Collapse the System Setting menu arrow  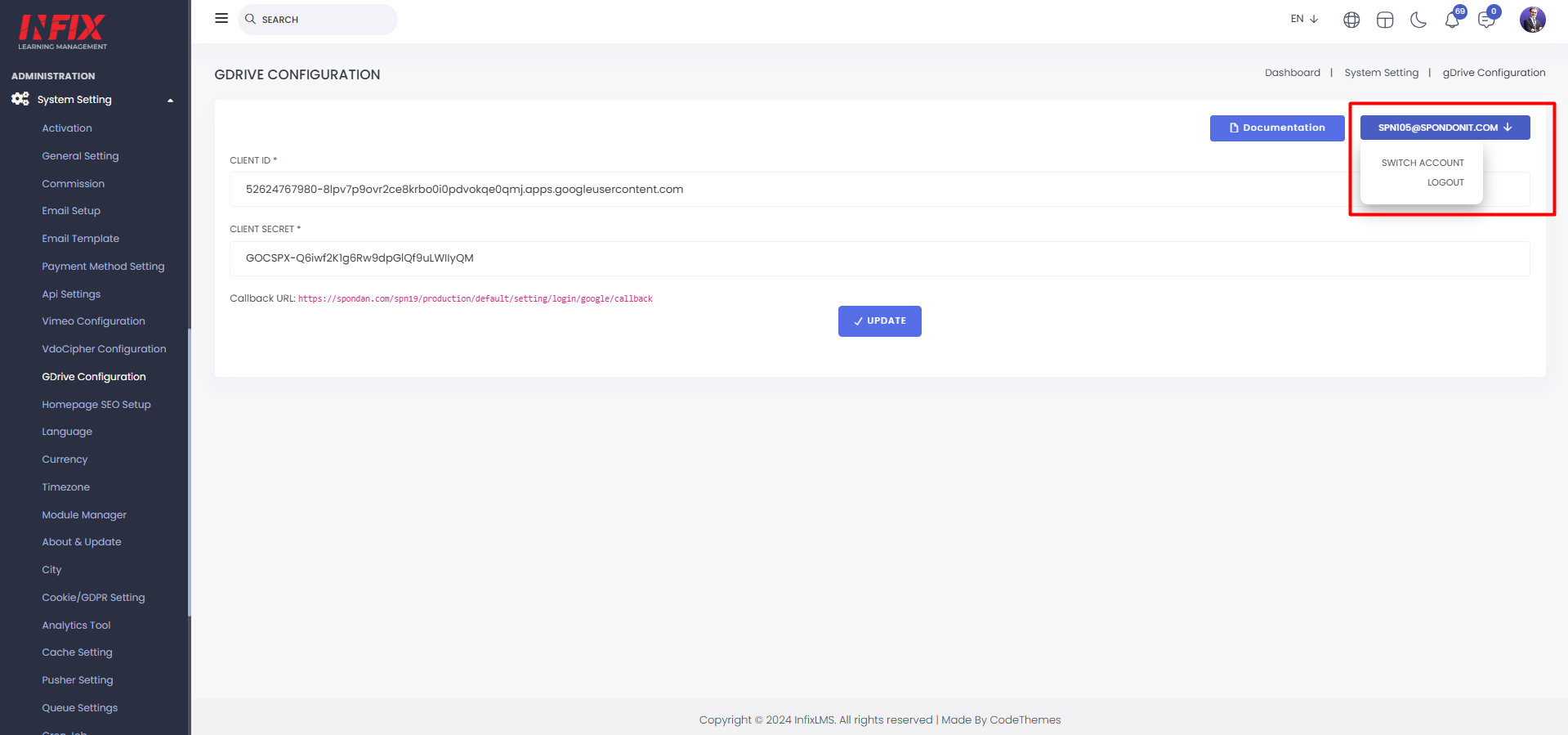[170, 101]
